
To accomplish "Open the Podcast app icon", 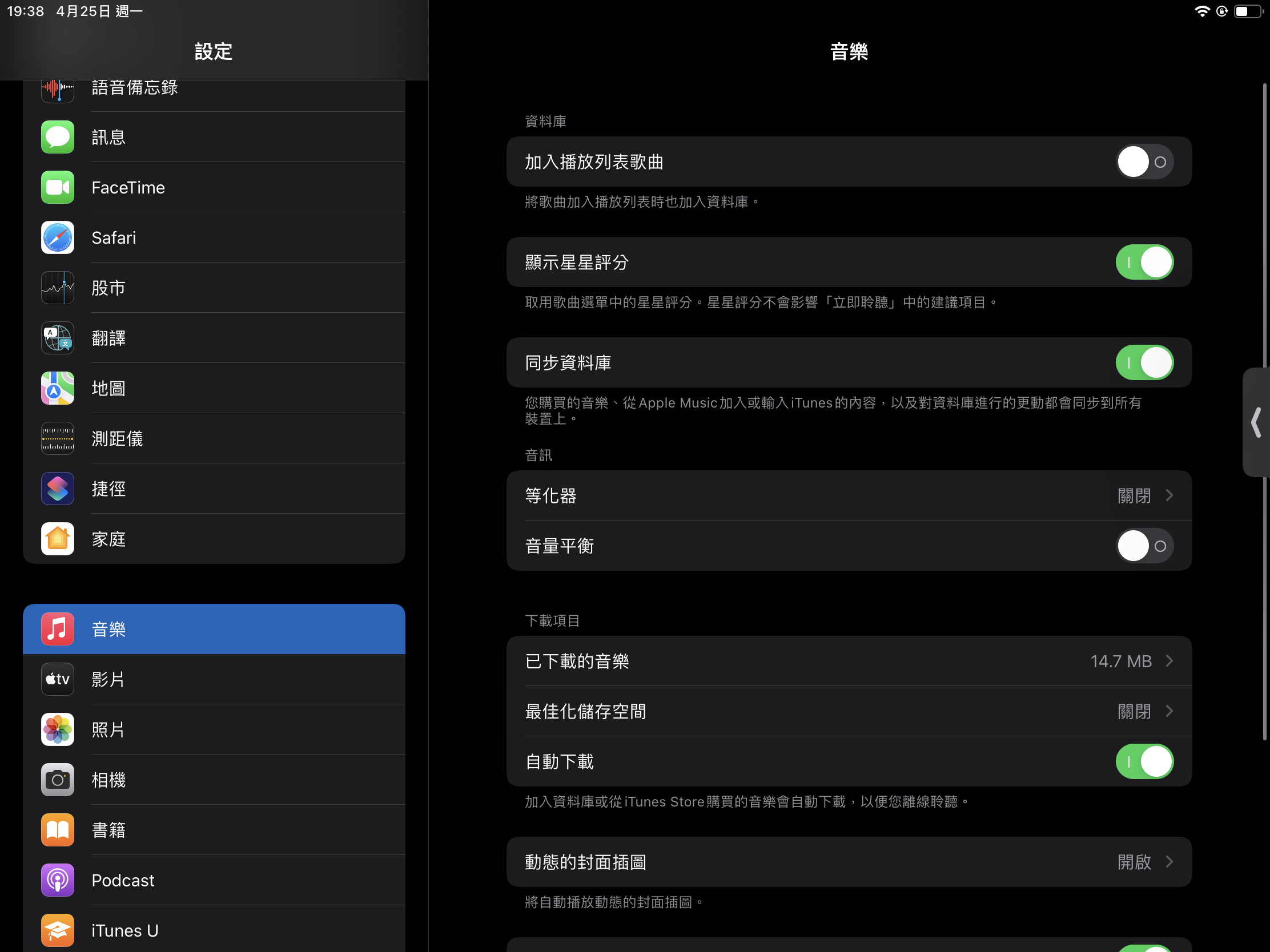I will tap(58, 880).
